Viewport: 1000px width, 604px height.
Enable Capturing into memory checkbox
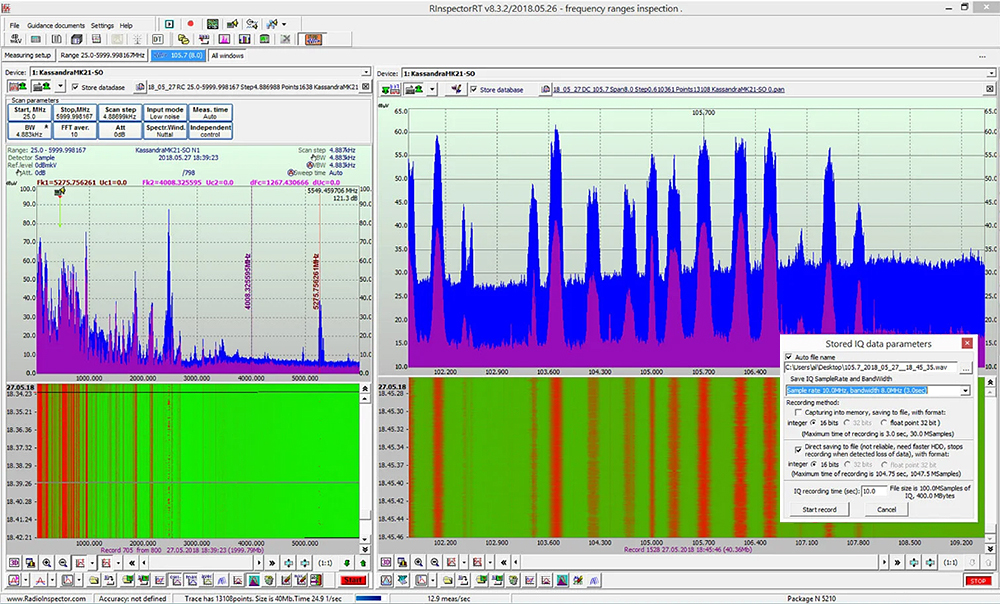797,411
